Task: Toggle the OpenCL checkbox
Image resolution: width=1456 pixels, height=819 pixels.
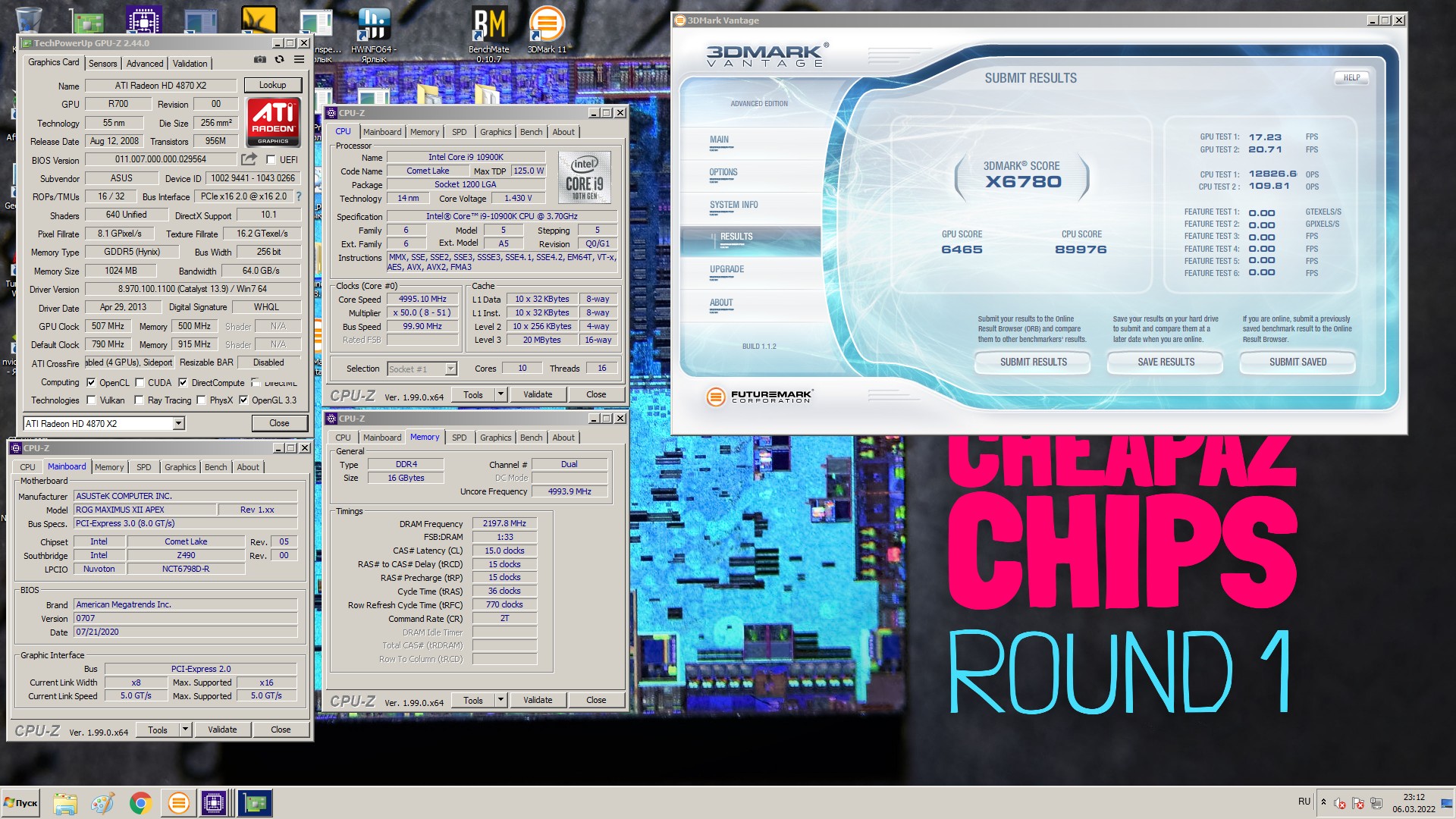Action: click(91, 383)
